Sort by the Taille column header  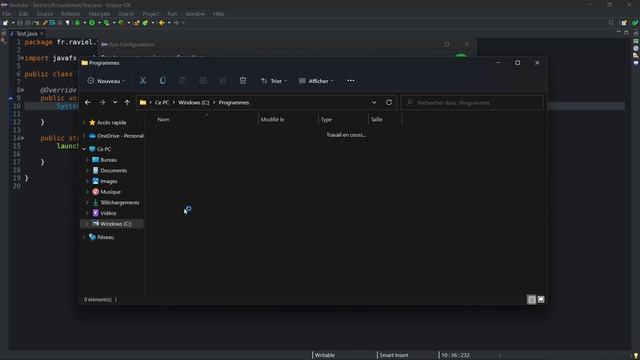coord(385,120)
